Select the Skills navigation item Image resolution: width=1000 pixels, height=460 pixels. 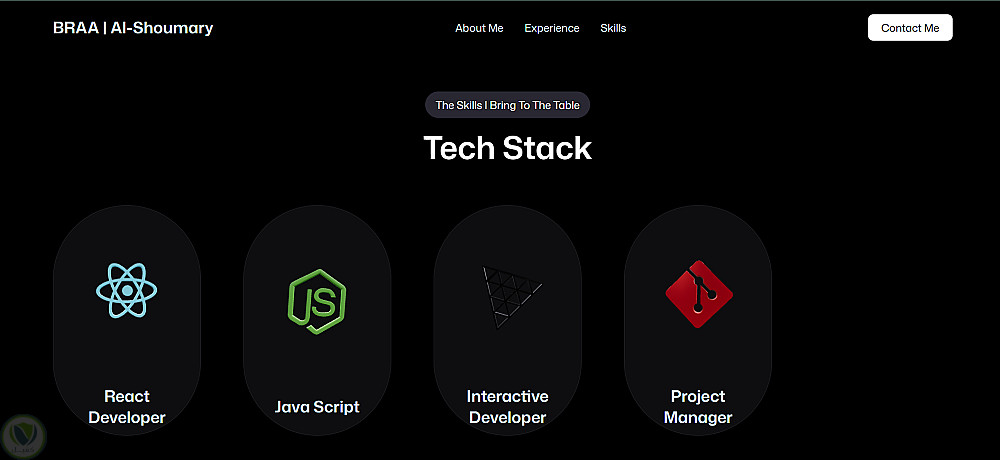613,28
